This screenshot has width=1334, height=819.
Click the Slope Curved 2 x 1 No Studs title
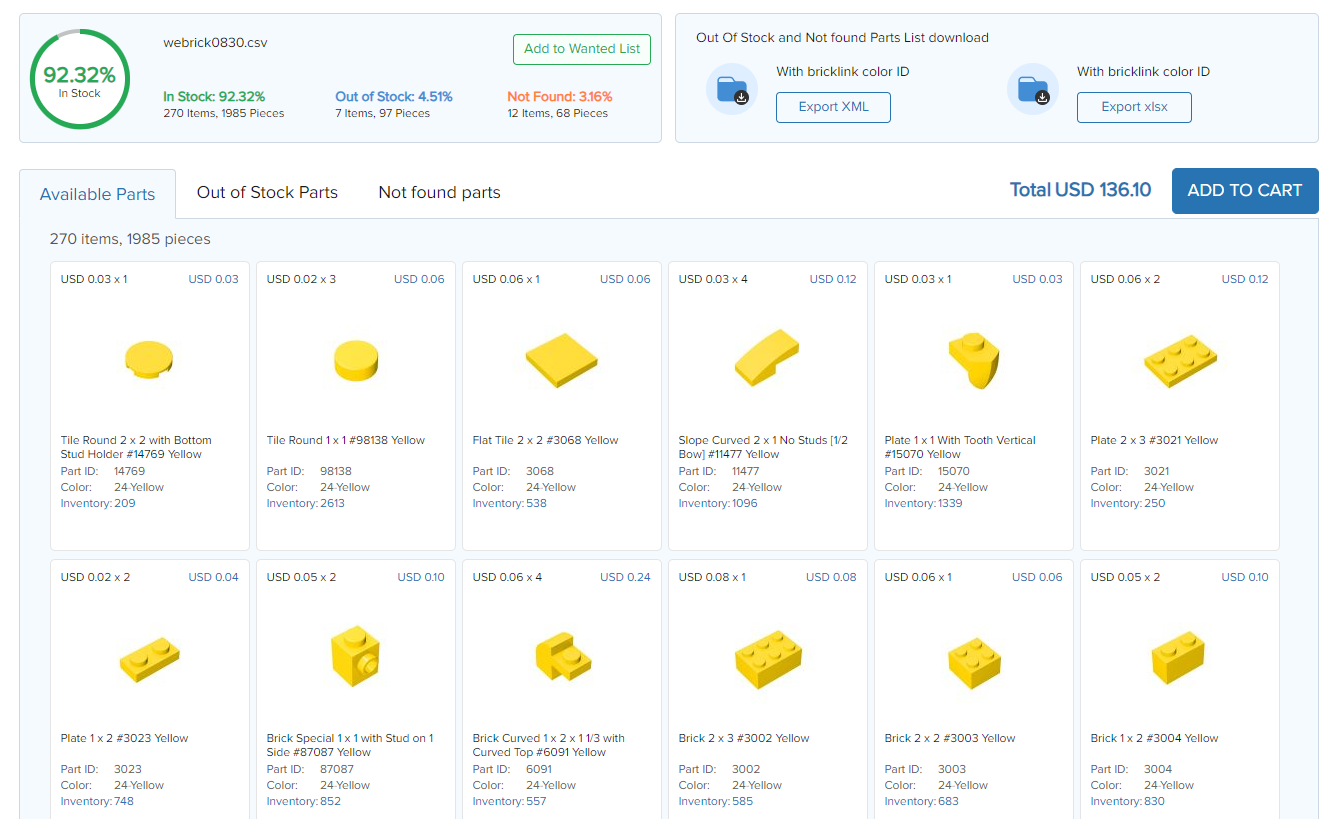pyautogui.click(x=761, y=447)
